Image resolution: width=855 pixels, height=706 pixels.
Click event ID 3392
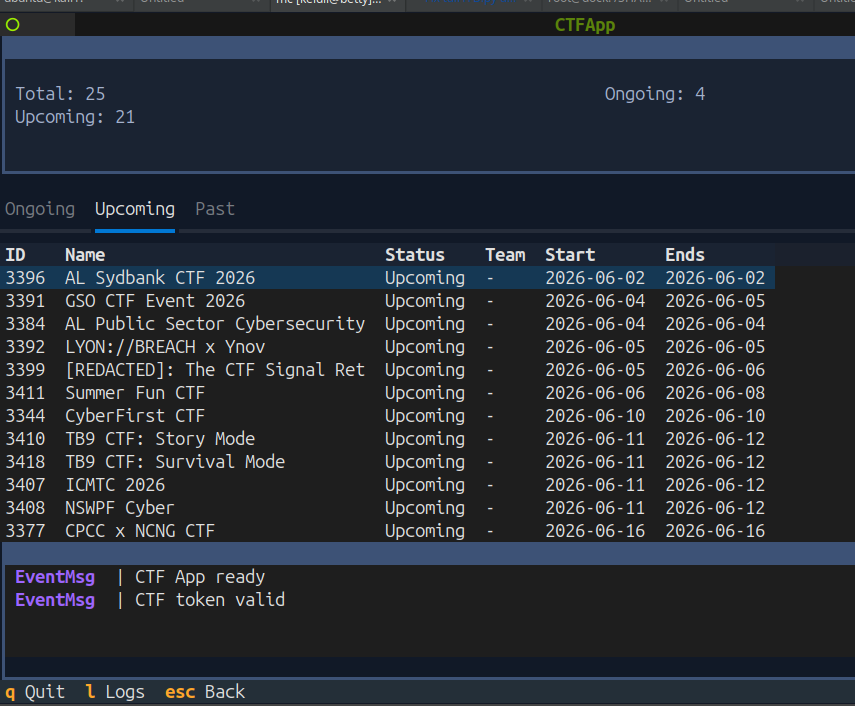(x=25, y=347)
